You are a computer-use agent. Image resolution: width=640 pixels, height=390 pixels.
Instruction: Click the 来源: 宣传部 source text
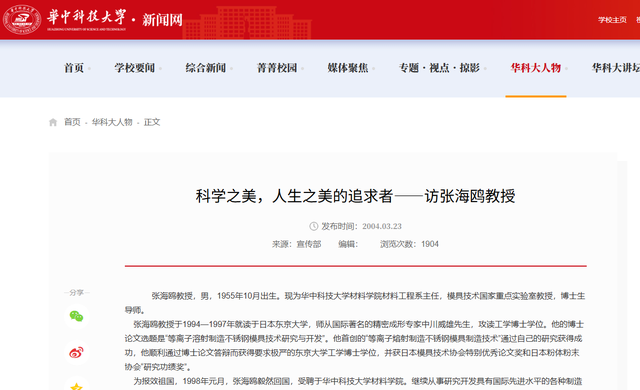(x=297, y=244)
